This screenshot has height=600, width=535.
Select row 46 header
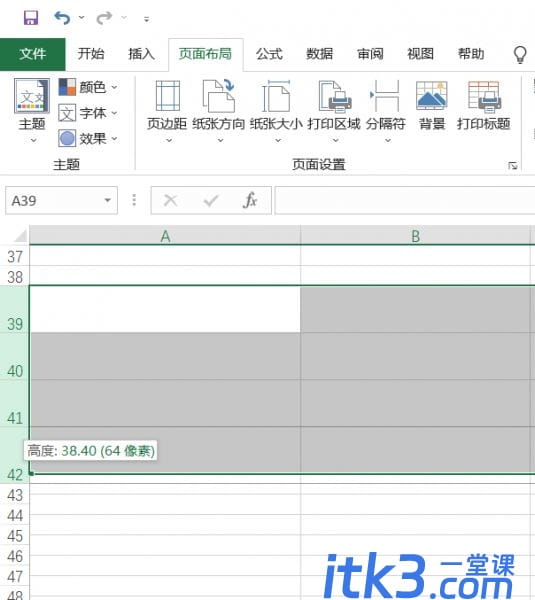(15, 556)
